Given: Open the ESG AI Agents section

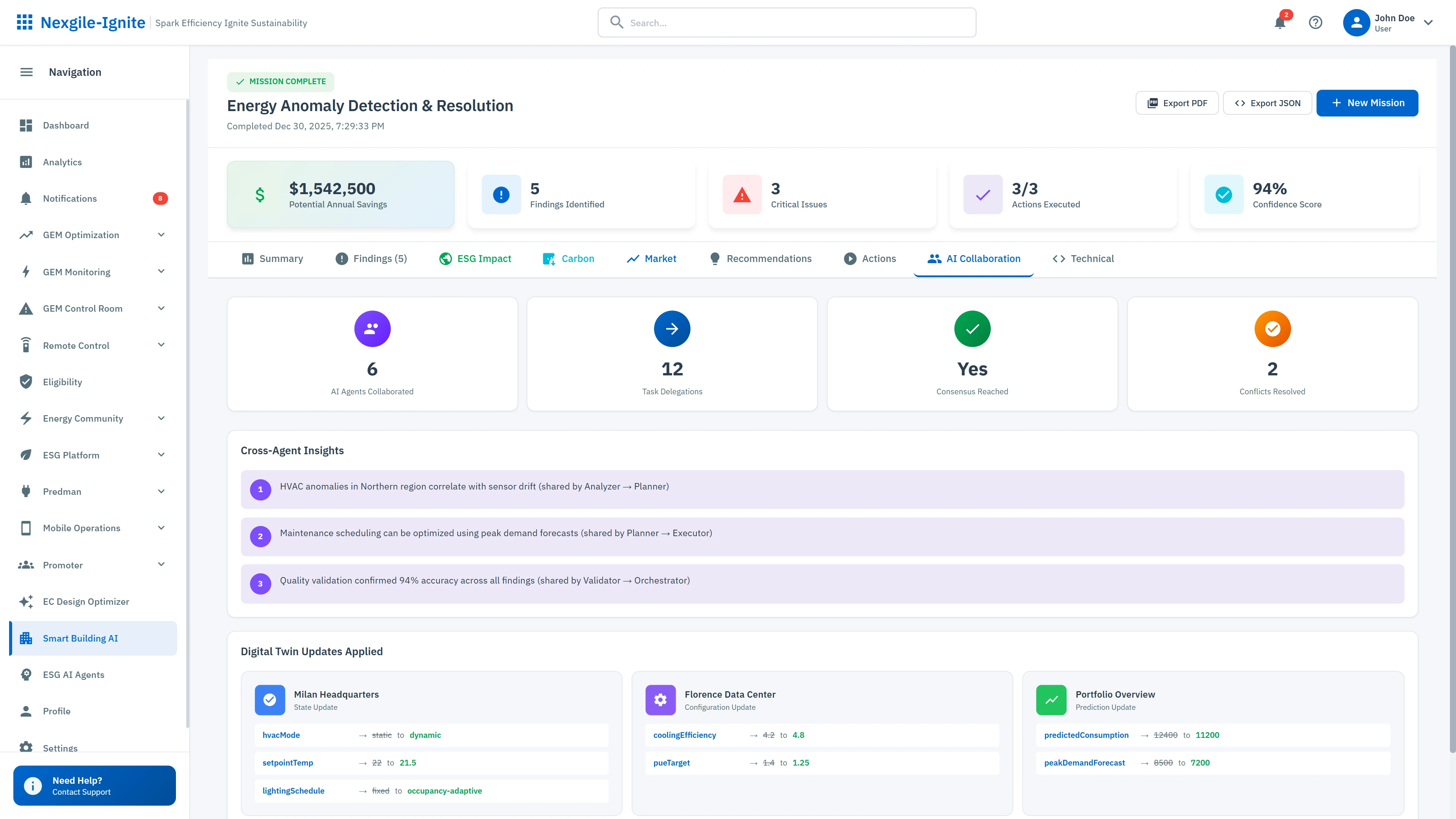Looking at the screenshot, I should click(x=74, y=674).
